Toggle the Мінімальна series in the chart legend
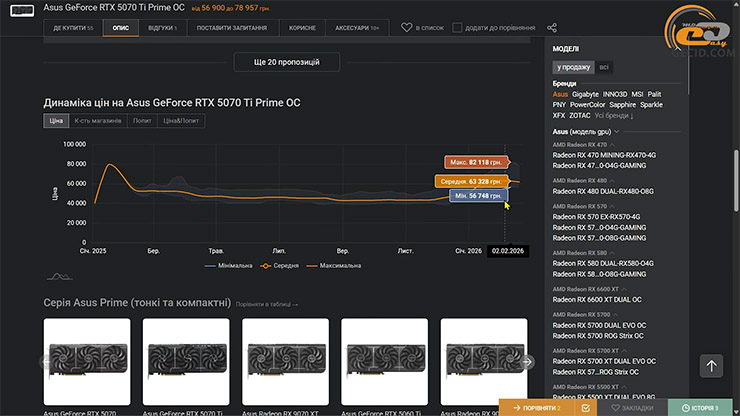Image resolution: width=740 pixels, height=416 pixels. [236, 266]
